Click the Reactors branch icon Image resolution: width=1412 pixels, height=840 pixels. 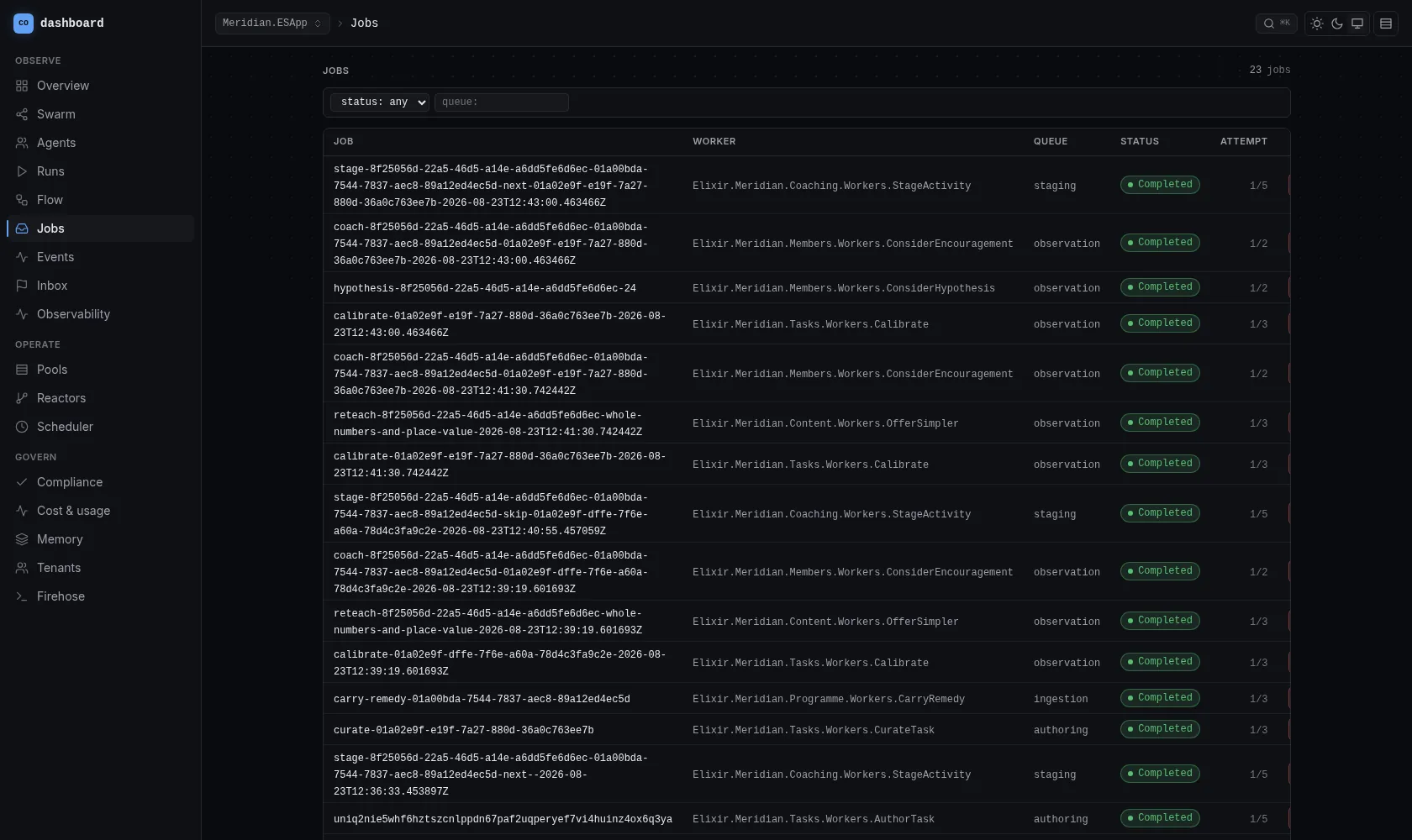22,398
